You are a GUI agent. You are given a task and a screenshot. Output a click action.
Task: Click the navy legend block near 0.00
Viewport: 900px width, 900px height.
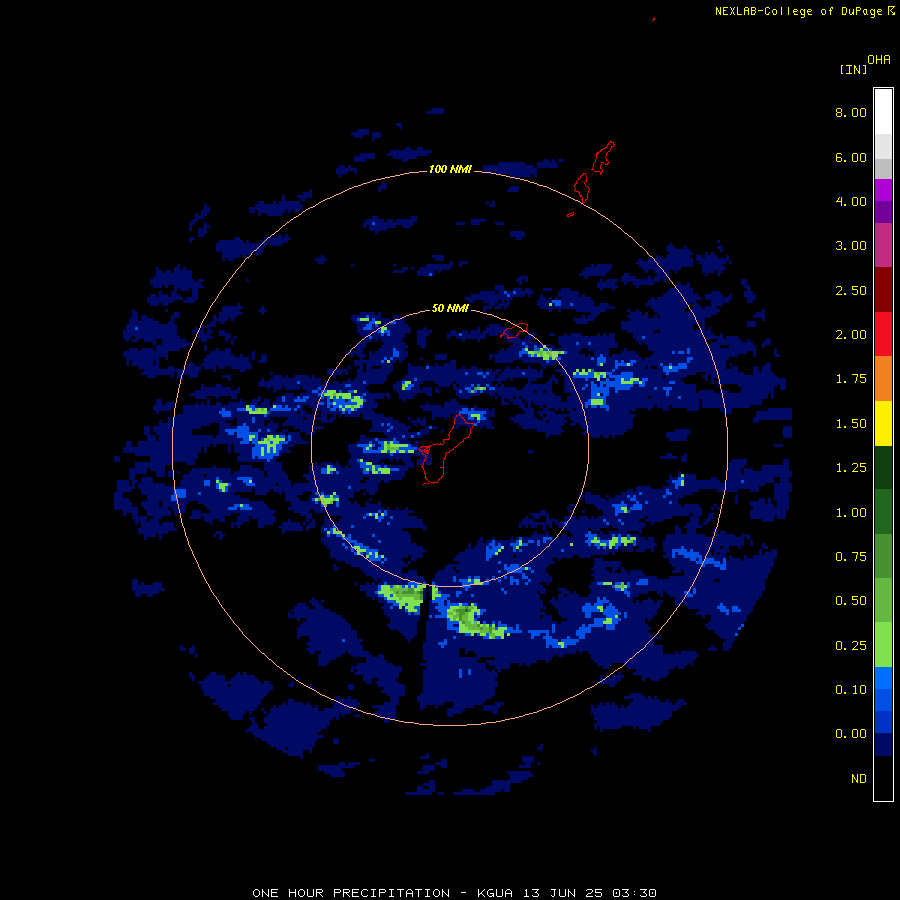point(883,744)
